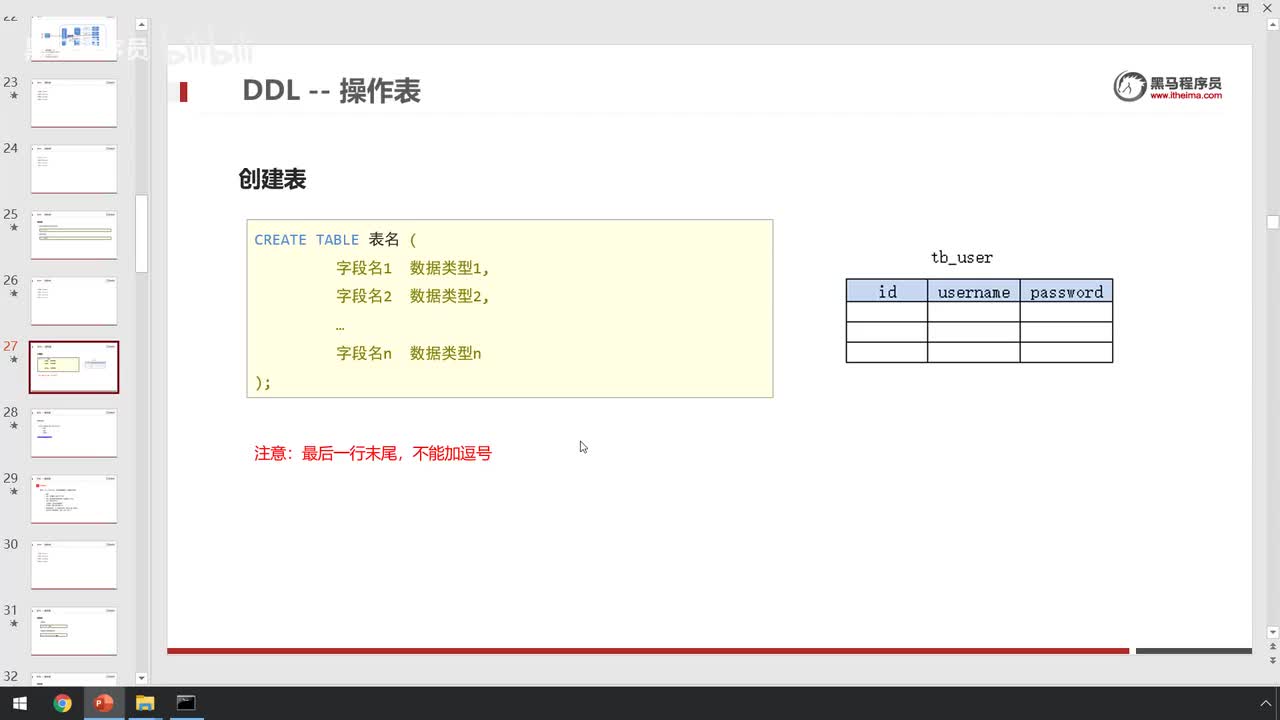
Task: Click animation star icon beside slide 31
Action: coord(13,624)
